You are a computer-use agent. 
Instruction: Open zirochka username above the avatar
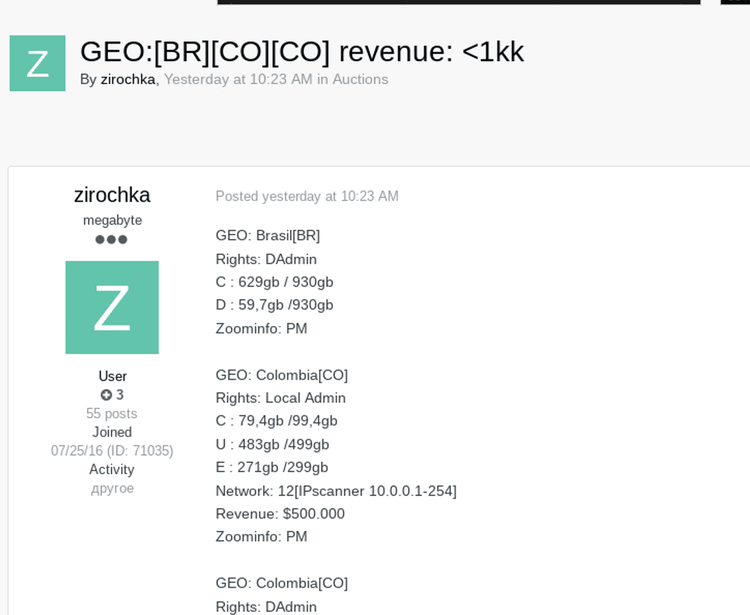pyautogui.click(x=112, y=195)
